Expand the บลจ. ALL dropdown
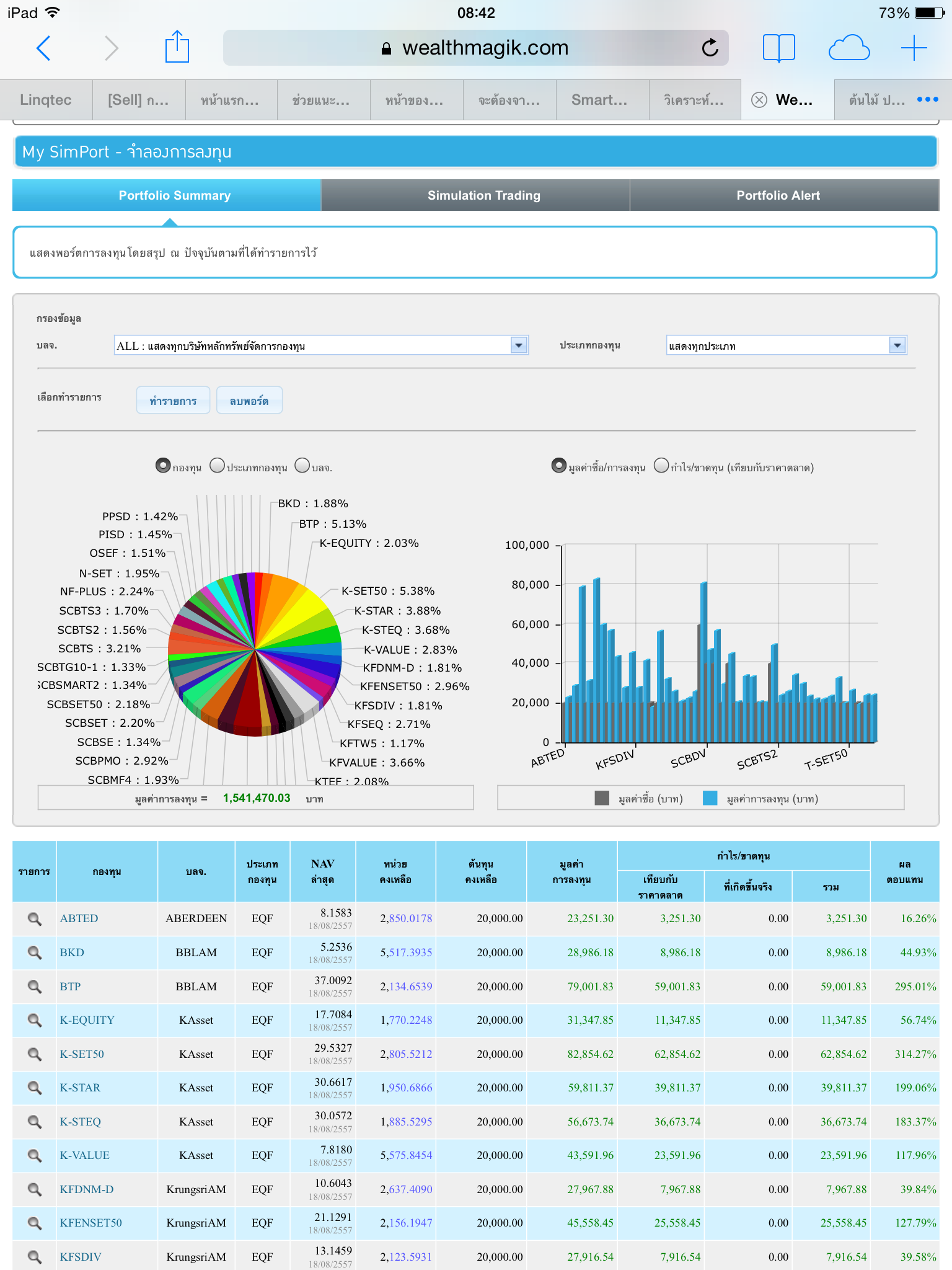 [519, 345]
